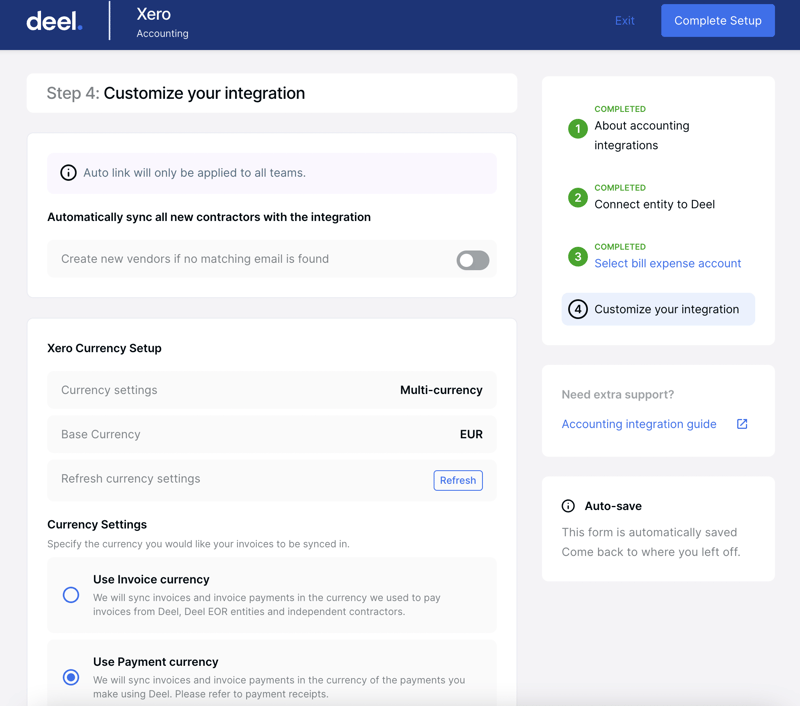Screen dimensions: 800x706
Task: Select the Customize your integration step item
Action: click(x=658, y=309)
